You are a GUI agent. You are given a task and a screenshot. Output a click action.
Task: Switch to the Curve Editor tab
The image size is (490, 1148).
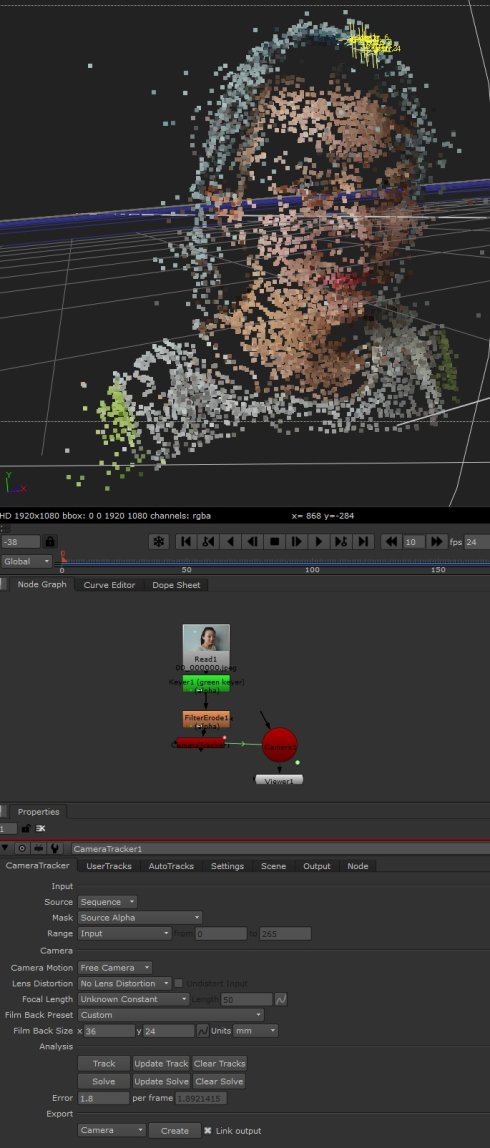pos(109,585)
